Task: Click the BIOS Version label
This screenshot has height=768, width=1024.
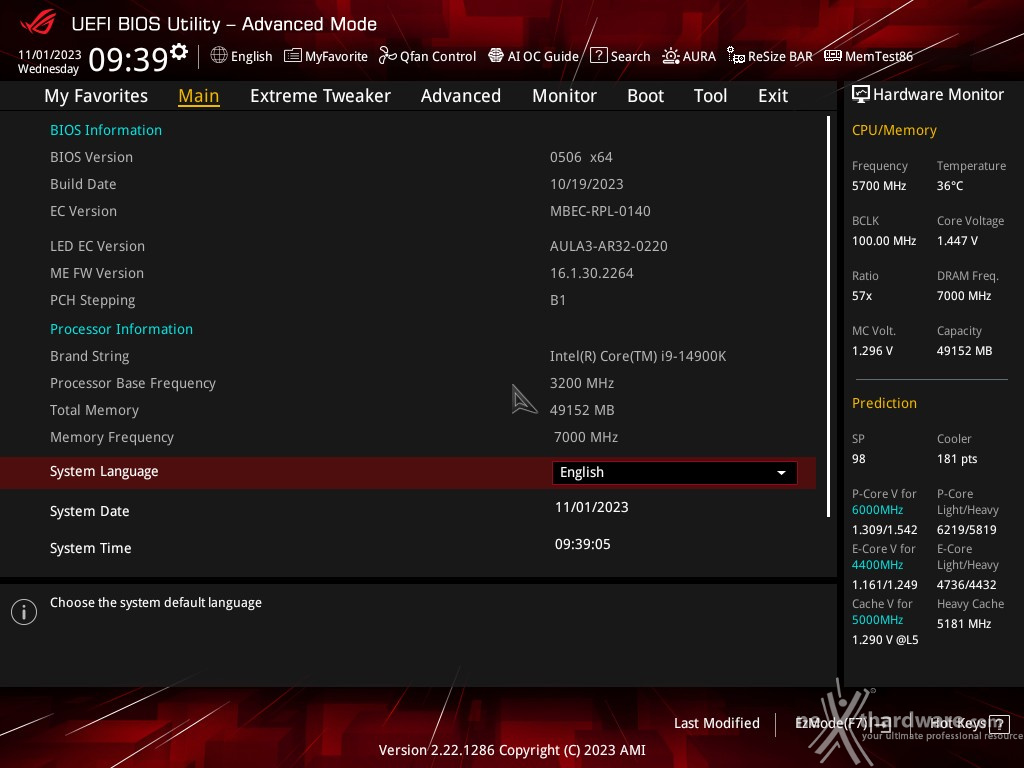Action: pyautogui.click(x=91, y=157)
